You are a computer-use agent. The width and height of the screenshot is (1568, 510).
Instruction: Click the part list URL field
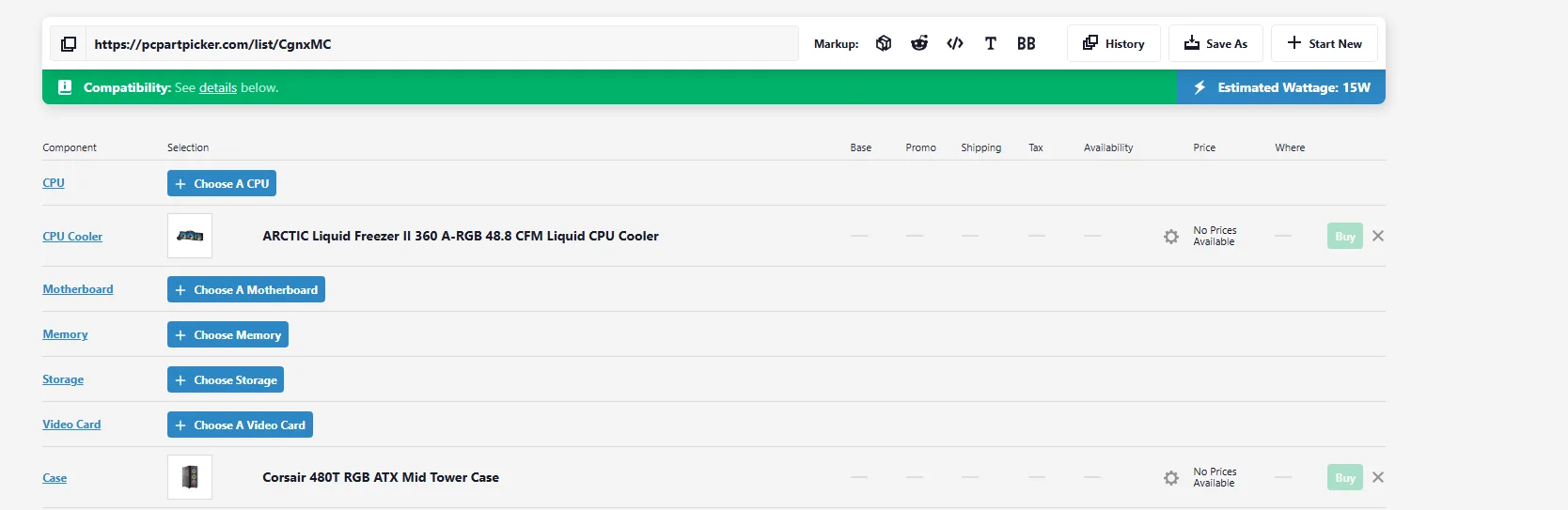pyautogui.click(x=442, y=44)
